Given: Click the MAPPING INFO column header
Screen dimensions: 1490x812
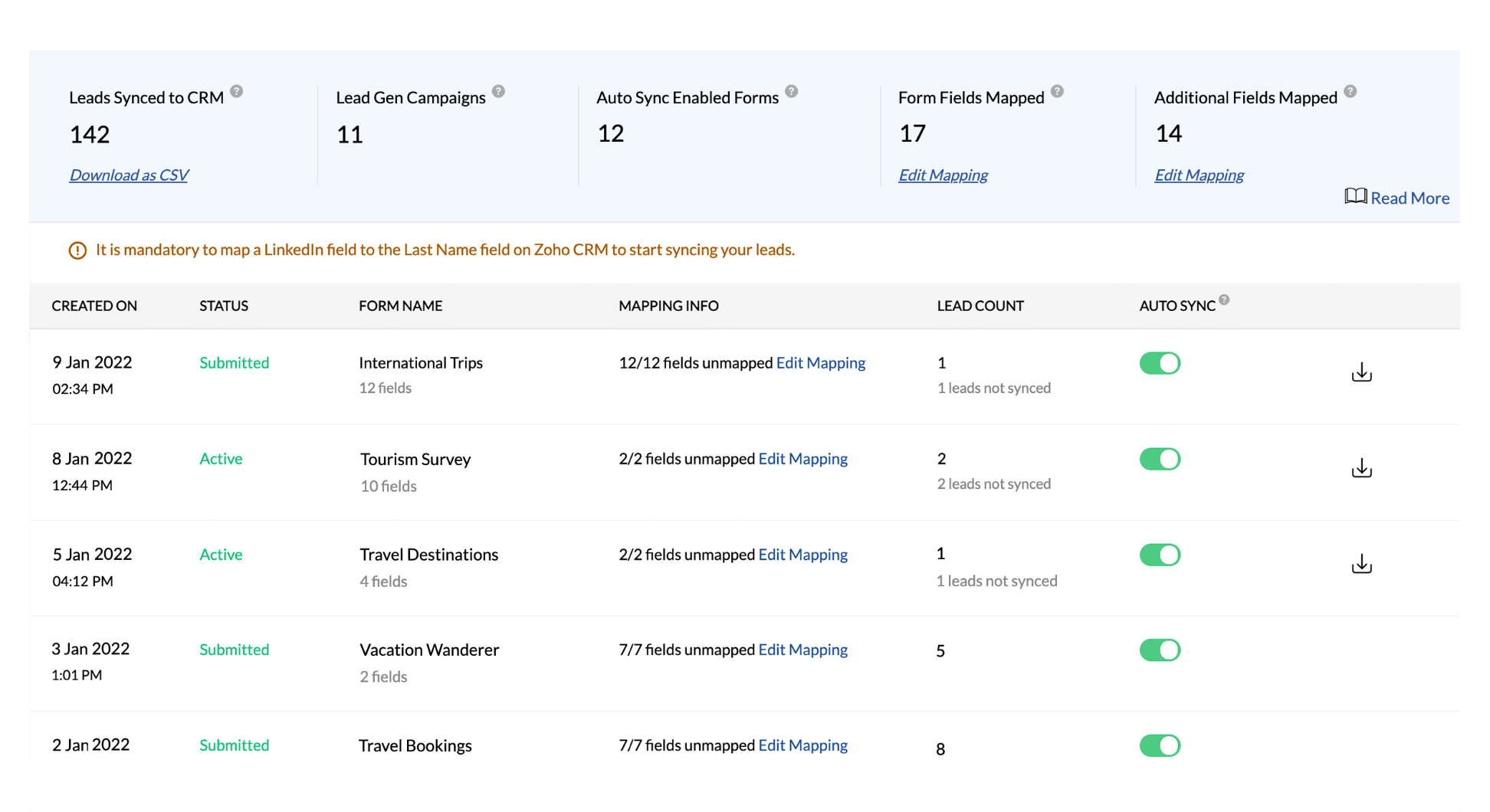Looking at the screenshot, I should tap(668, 306).
